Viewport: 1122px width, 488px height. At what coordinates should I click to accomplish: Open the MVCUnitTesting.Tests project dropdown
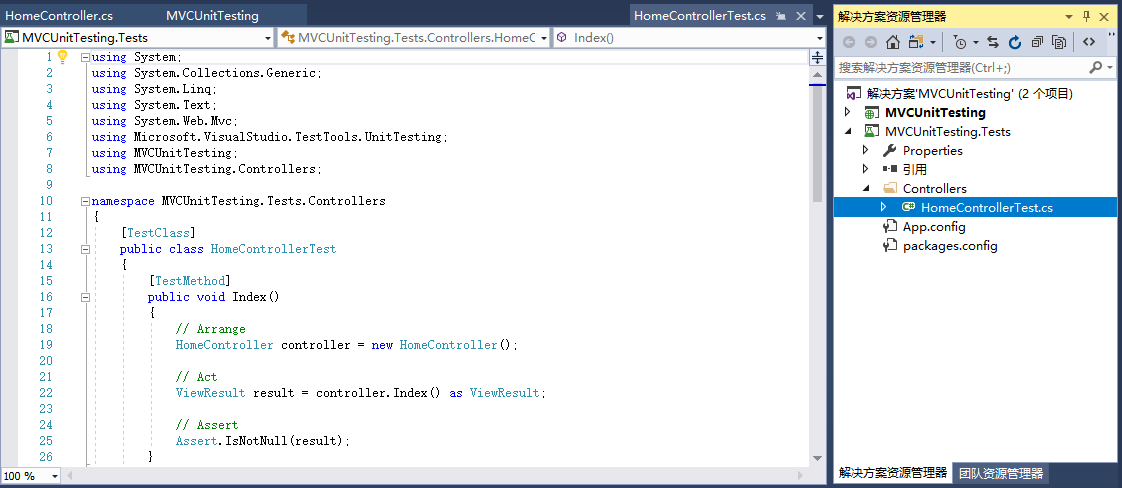point(267,37)
